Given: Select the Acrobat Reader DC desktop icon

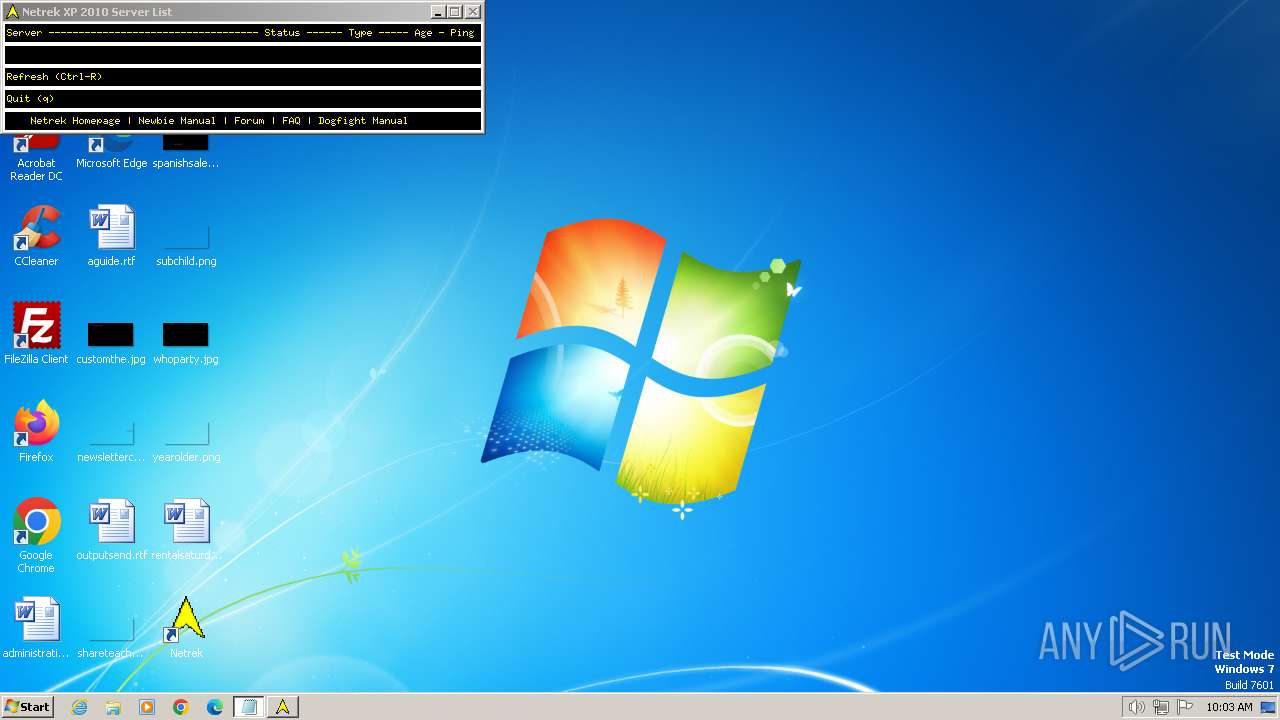Looking at the screenshot, I should 36,158.
